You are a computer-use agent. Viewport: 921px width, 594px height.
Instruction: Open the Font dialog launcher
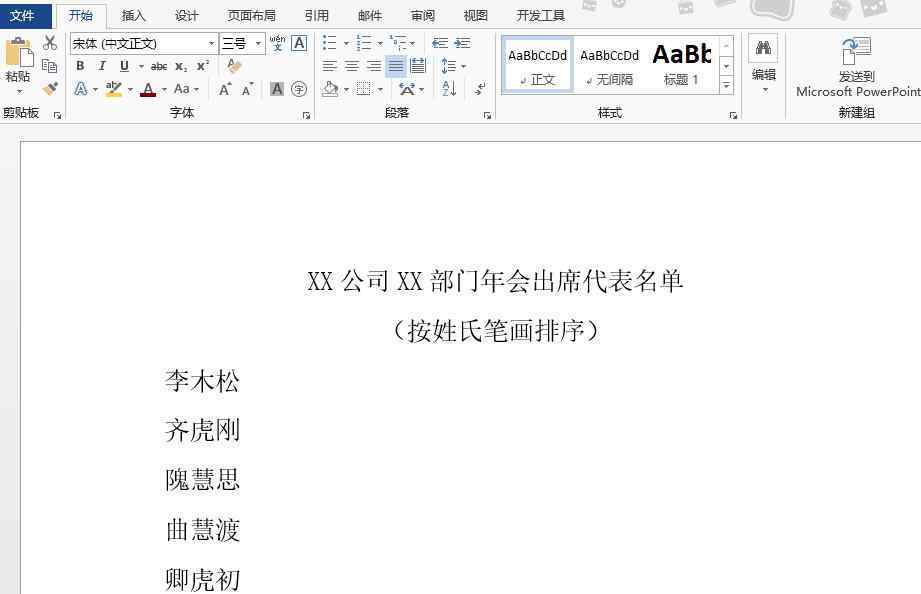306,115
